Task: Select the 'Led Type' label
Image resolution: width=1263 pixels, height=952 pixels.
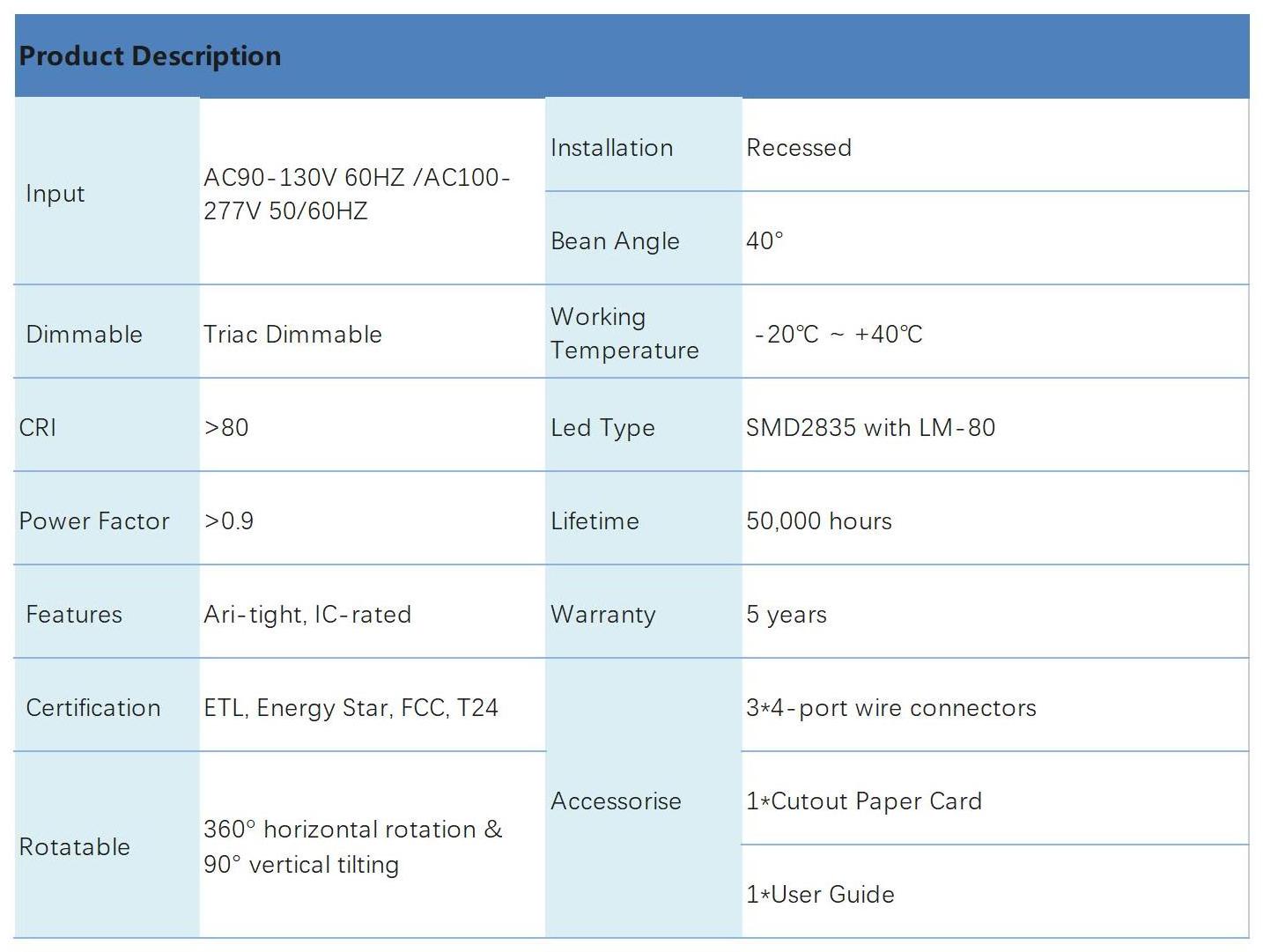Action: click(x=602, y=428)
